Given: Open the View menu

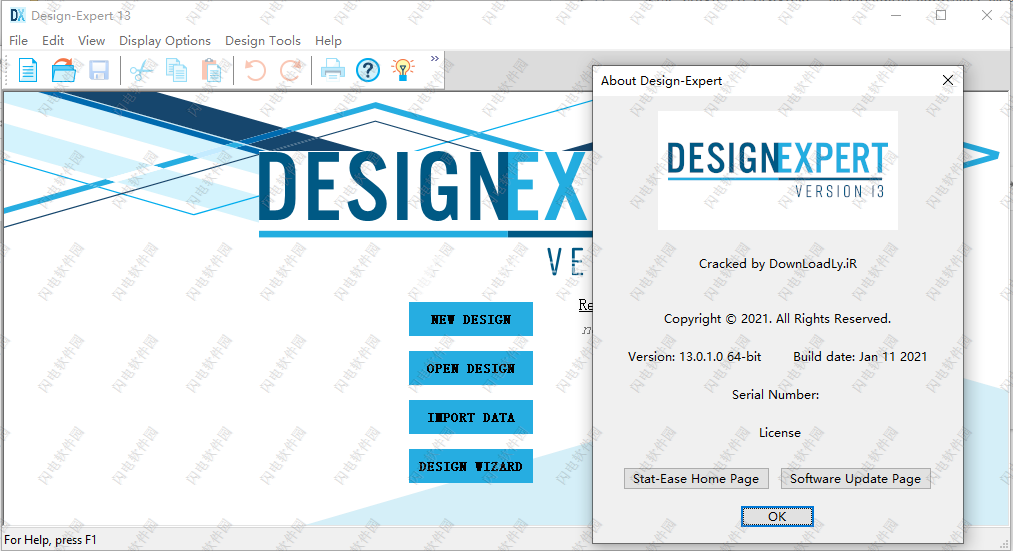Looking at the screenshot, I should tap(92, 41).
